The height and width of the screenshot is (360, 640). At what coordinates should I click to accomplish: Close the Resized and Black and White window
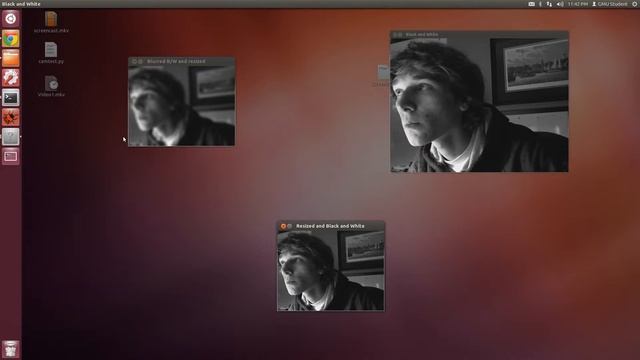(283, 226)
